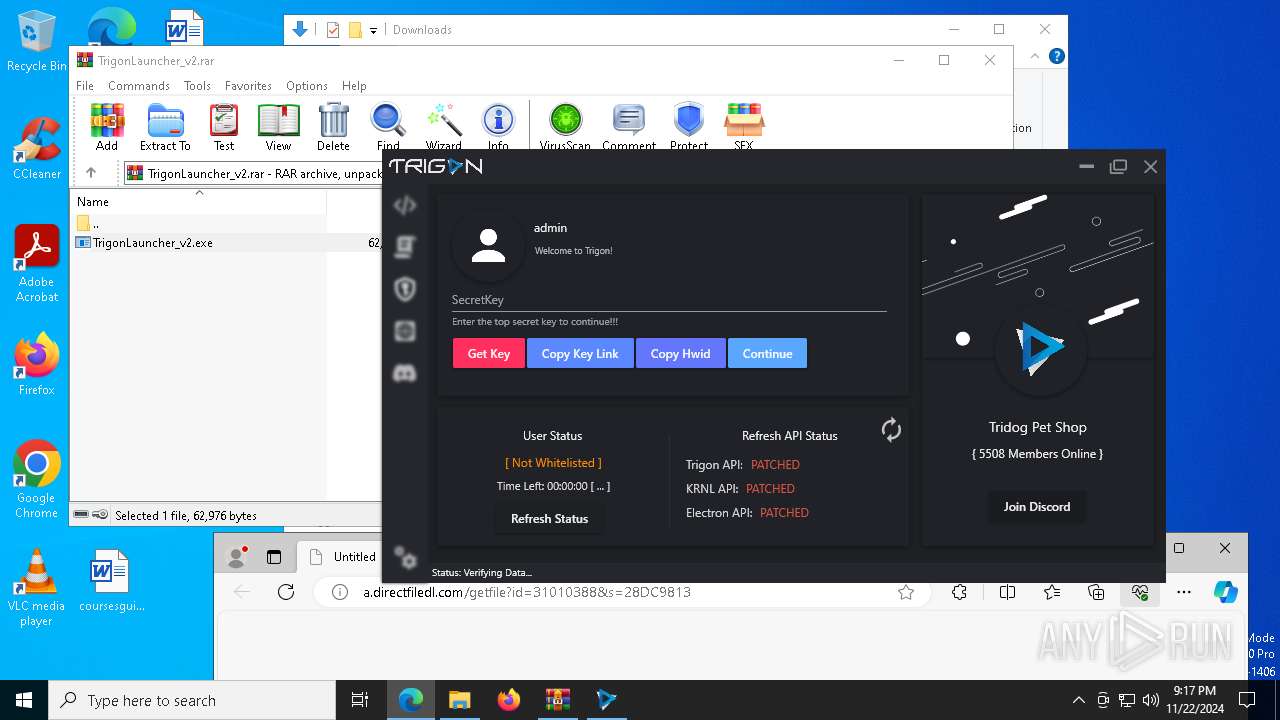Open VLC media player desktop shortcut
The width and height of the screenshot is (1280, 720).
point(37,588)
